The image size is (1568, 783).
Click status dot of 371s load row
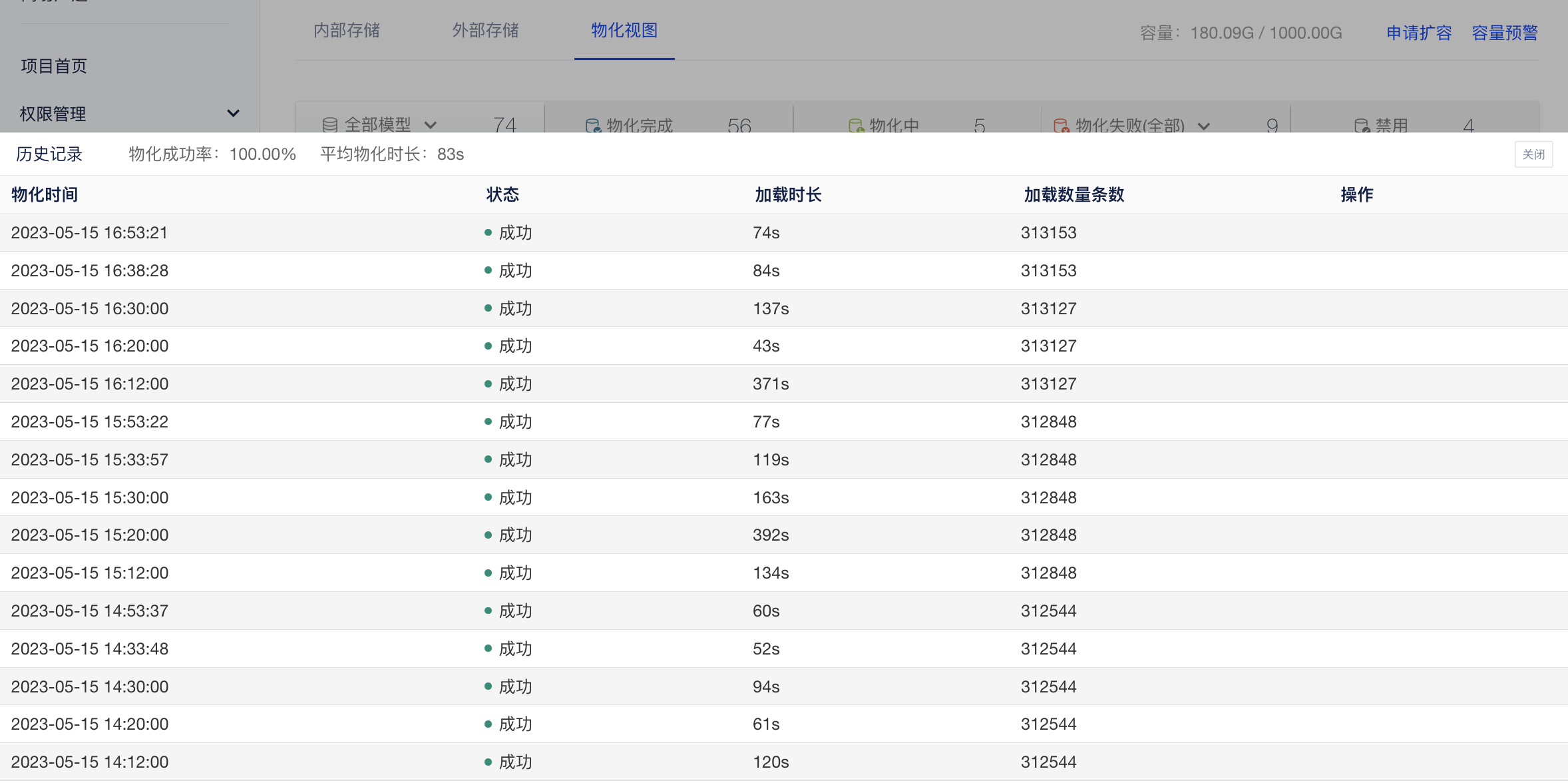[x=488, y=384]
